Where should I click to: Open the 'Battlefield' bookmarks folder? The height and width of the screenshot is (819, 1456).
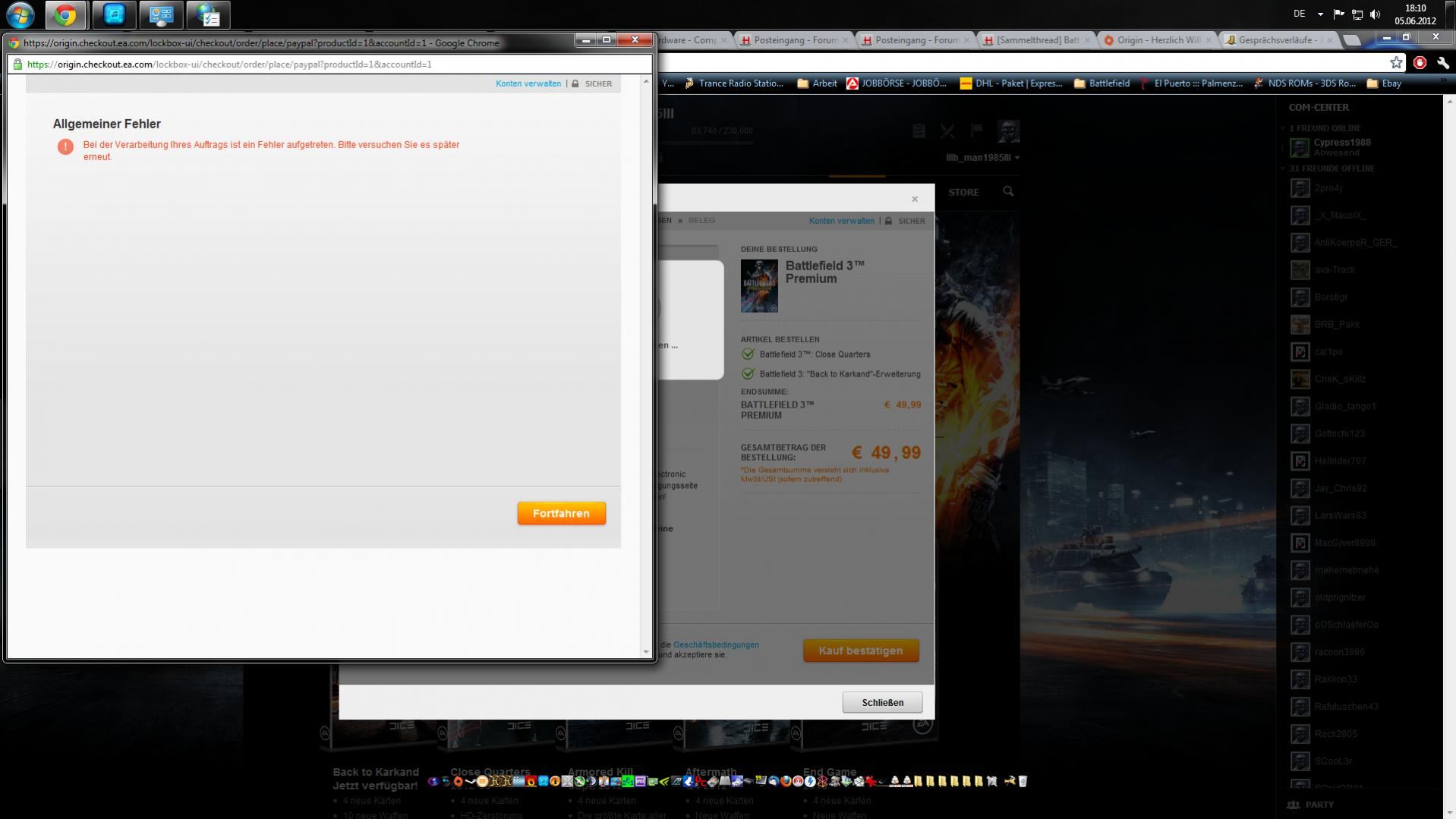coord(1102,83)
